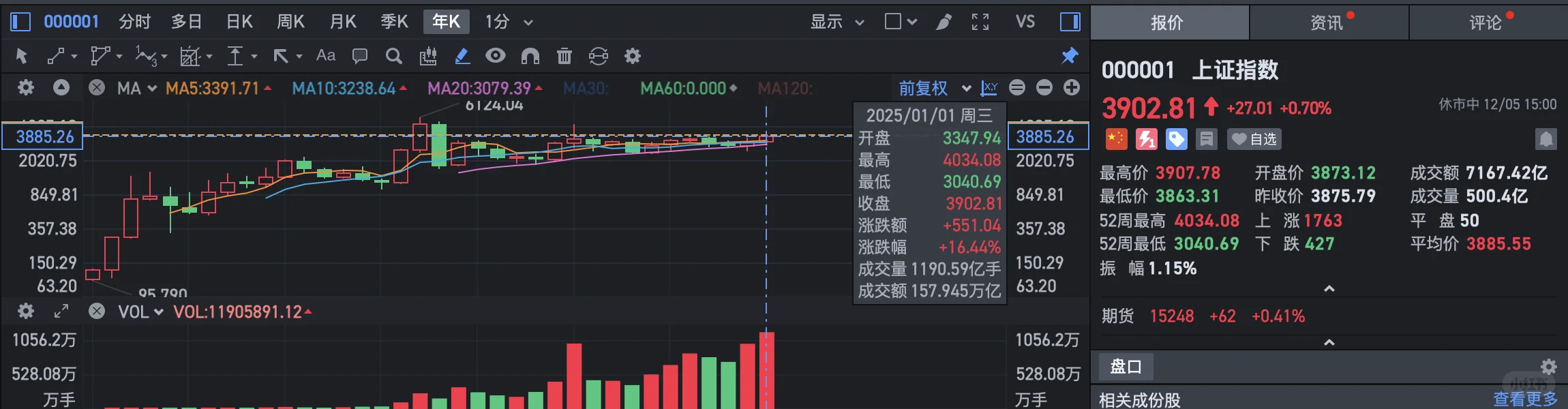Viewport: 1568px width, 409px height.
Task: Expand the arrow annotation options
Action: (299, 57)
